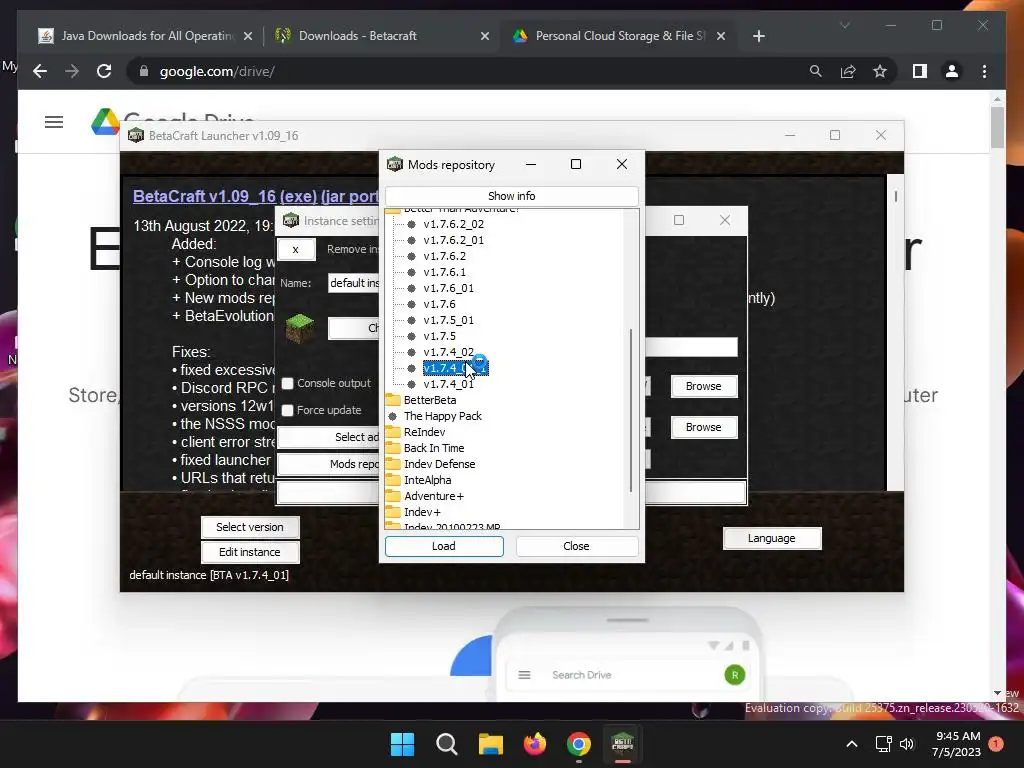
Task: Click the search magnifier in Chrome toolbar
Action: click(x=816, y=71)
